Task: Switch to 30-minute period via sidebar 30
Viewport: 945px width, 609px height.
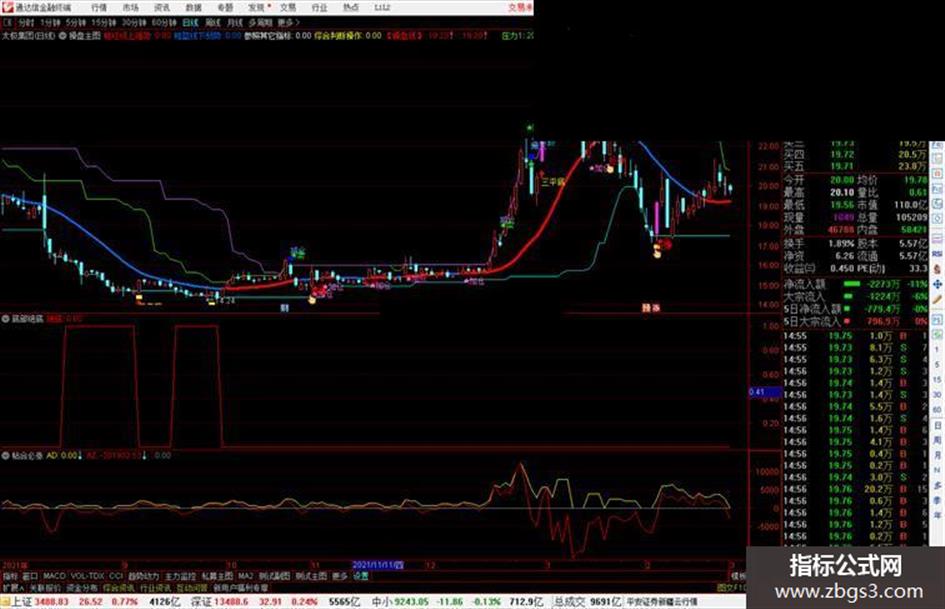Action: coord(937,394)
